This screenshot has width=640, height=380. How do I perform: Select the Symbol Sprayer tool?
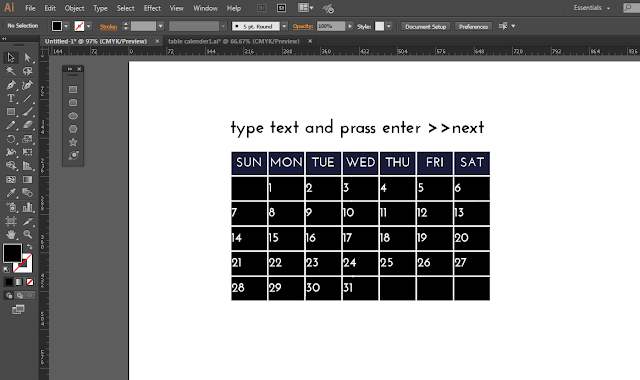point(11,207)
